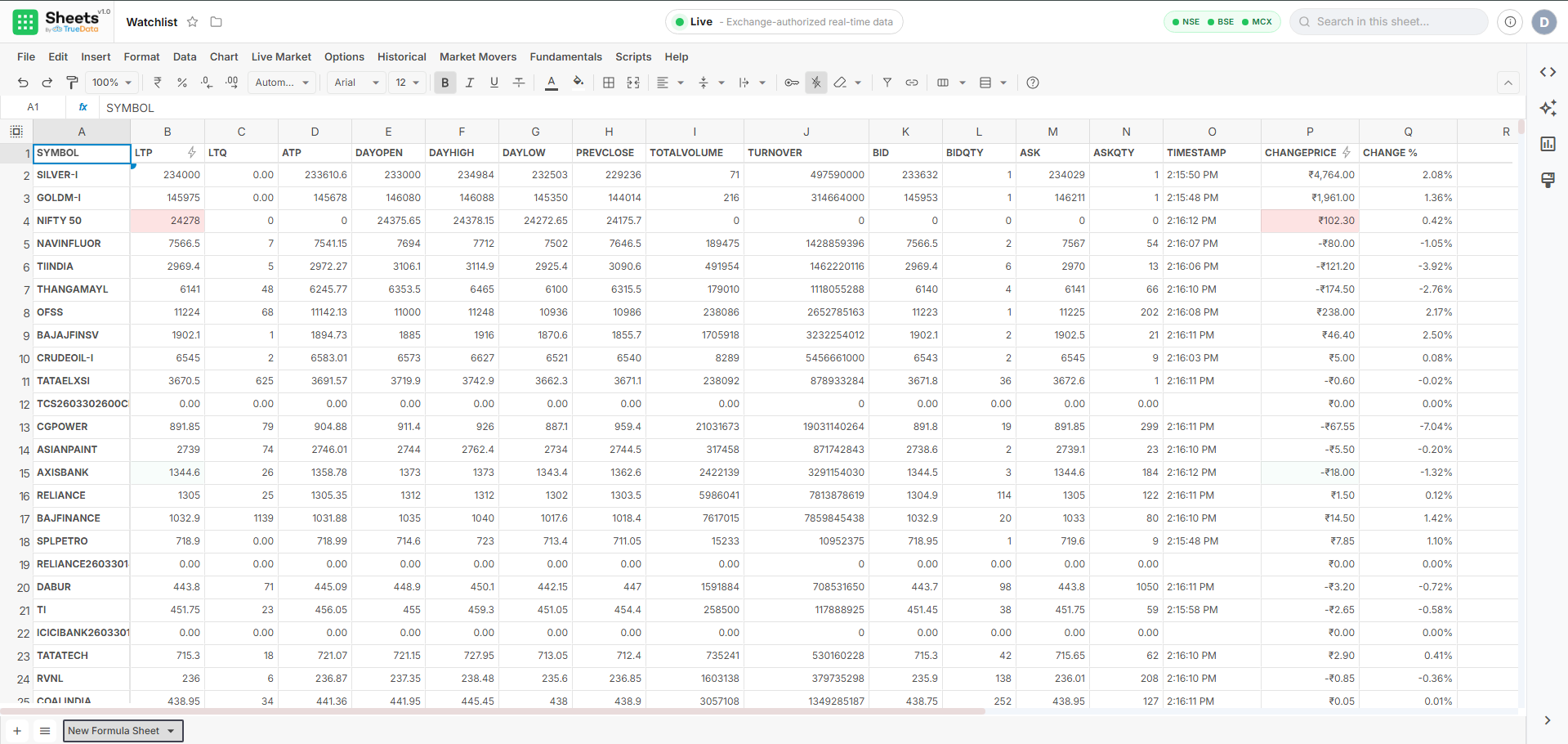
Task: Open the Arial font dropdown
Action: coord(357,83)
